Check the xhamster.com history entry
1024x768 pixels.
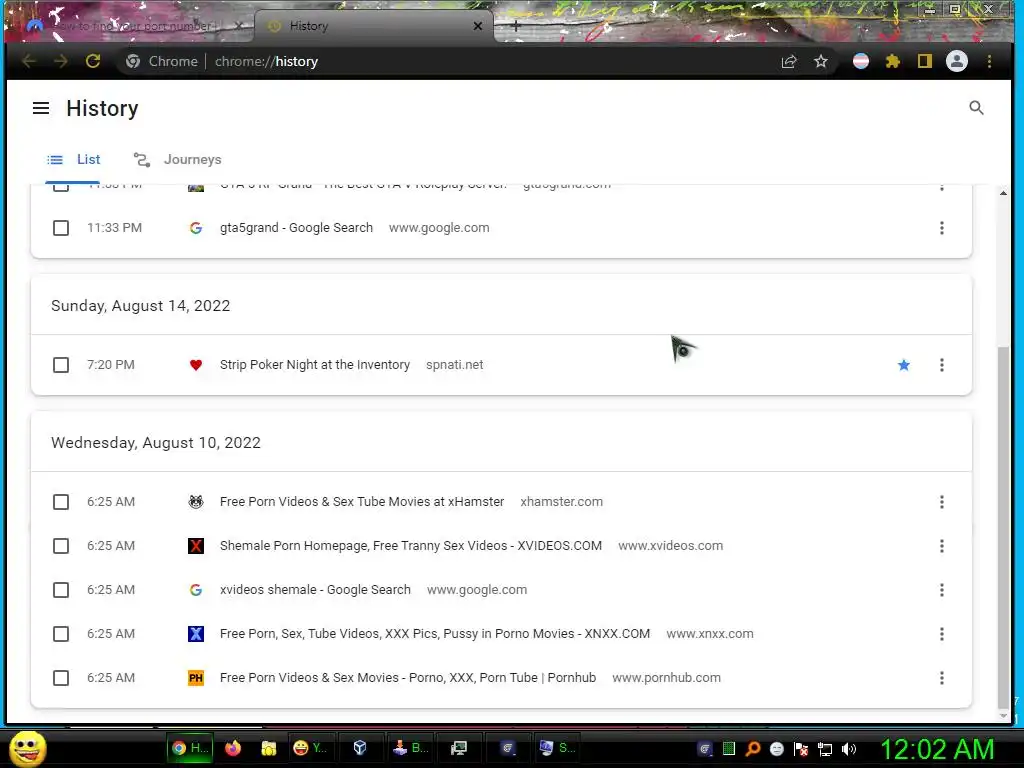(61, 502)
